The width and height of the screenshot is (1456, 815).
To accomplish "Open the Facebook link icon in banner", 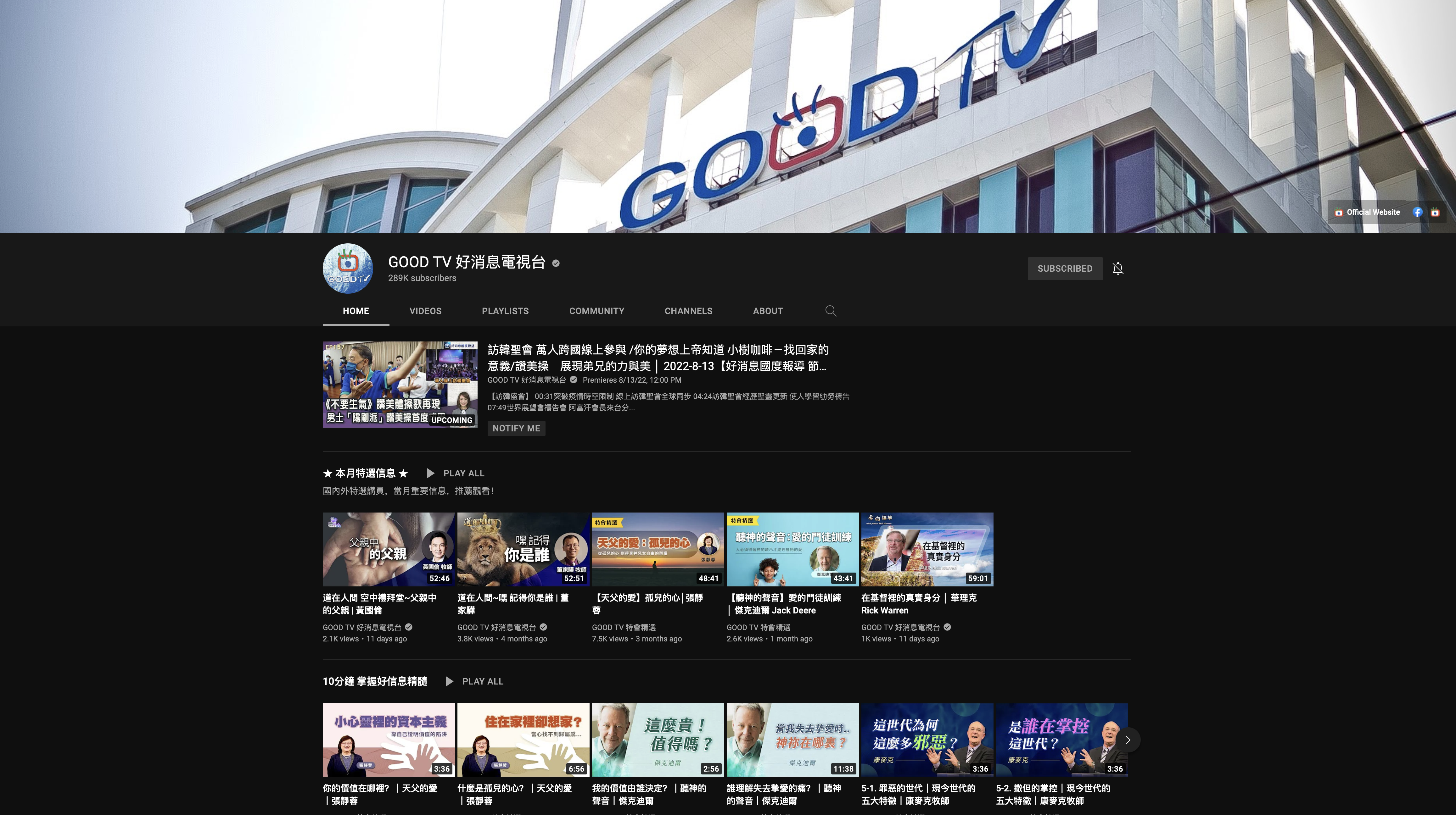I will pyautogui.click(x=1417, y=212).
